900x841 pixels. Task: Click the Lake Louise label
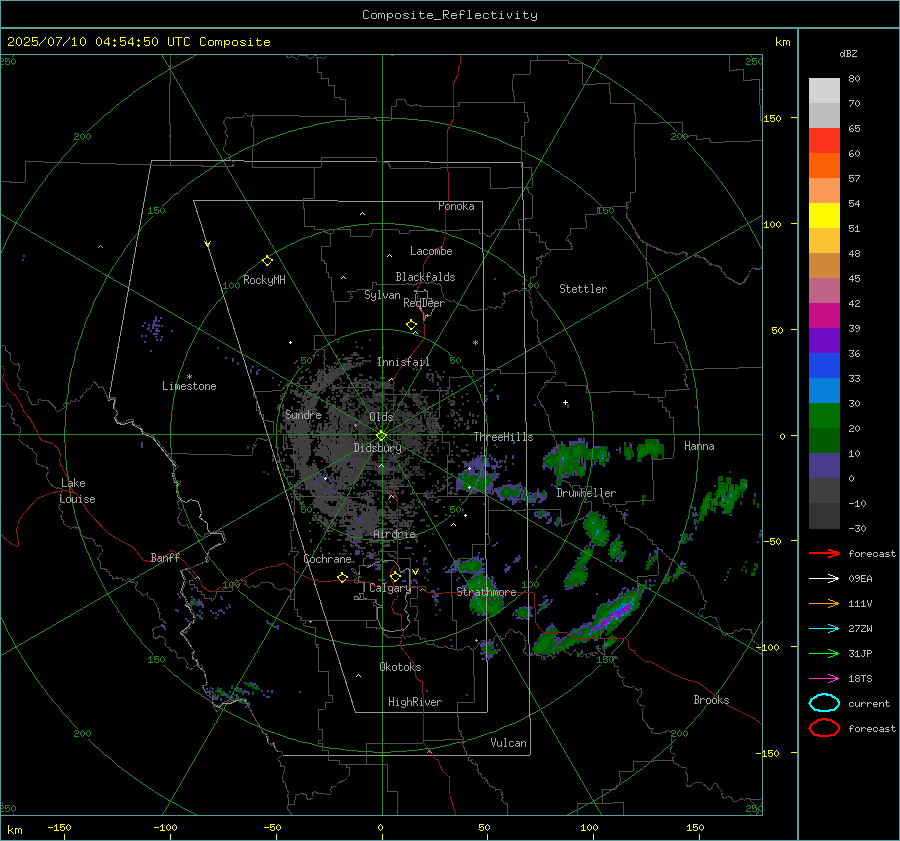(x=77, y=491)
